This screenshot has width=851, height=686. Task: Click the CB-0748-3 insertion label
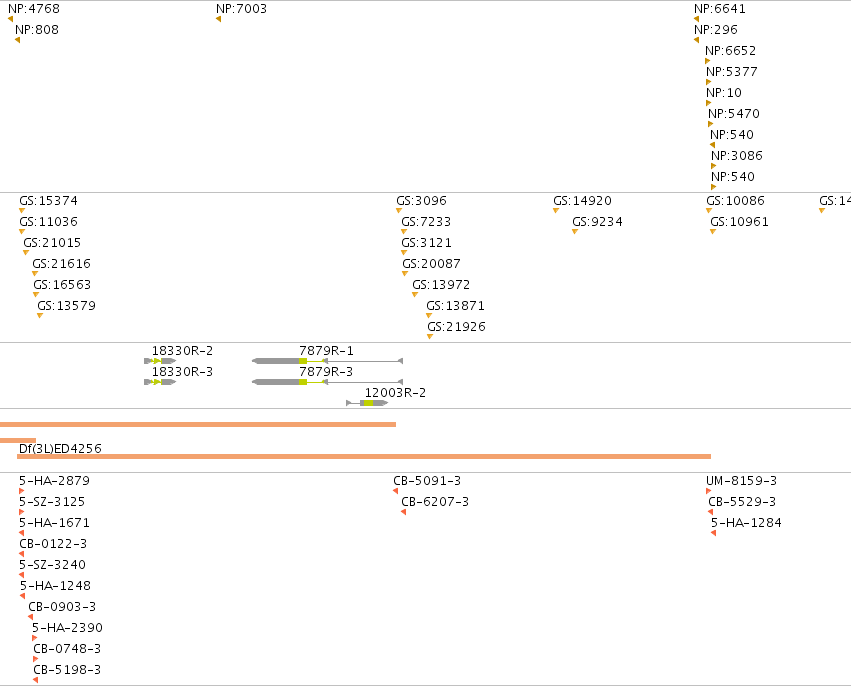point(67,649)
